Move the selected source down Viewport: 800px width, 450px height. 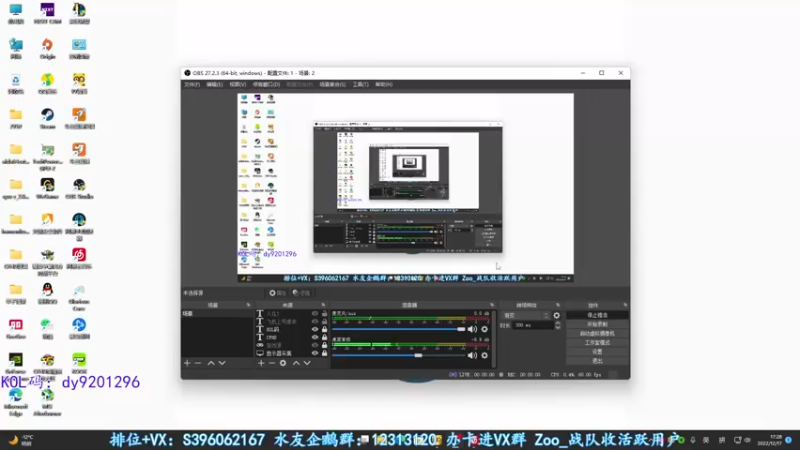(307, 363)
